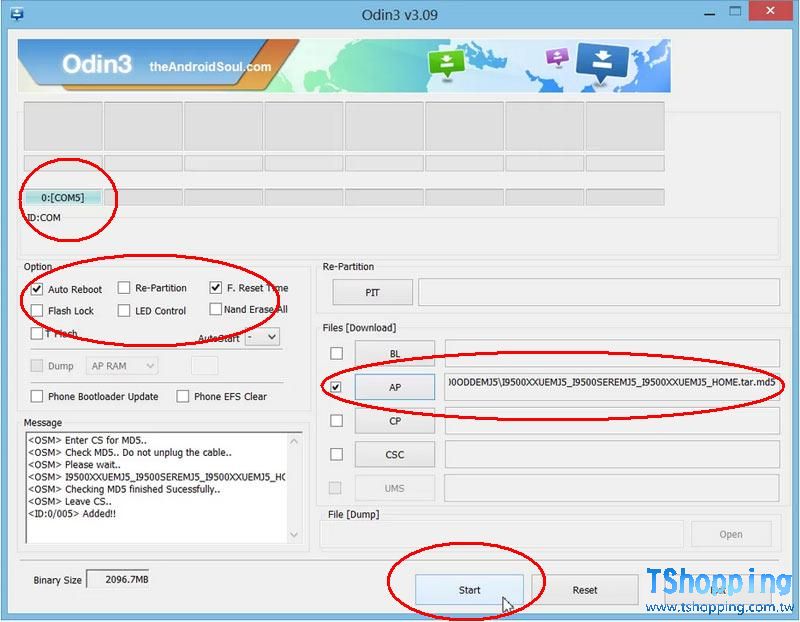This screenshot has height=622, width=800.
Task: Click the Binary Size value field
Action: pyautogui.click(x=118, y=580)
